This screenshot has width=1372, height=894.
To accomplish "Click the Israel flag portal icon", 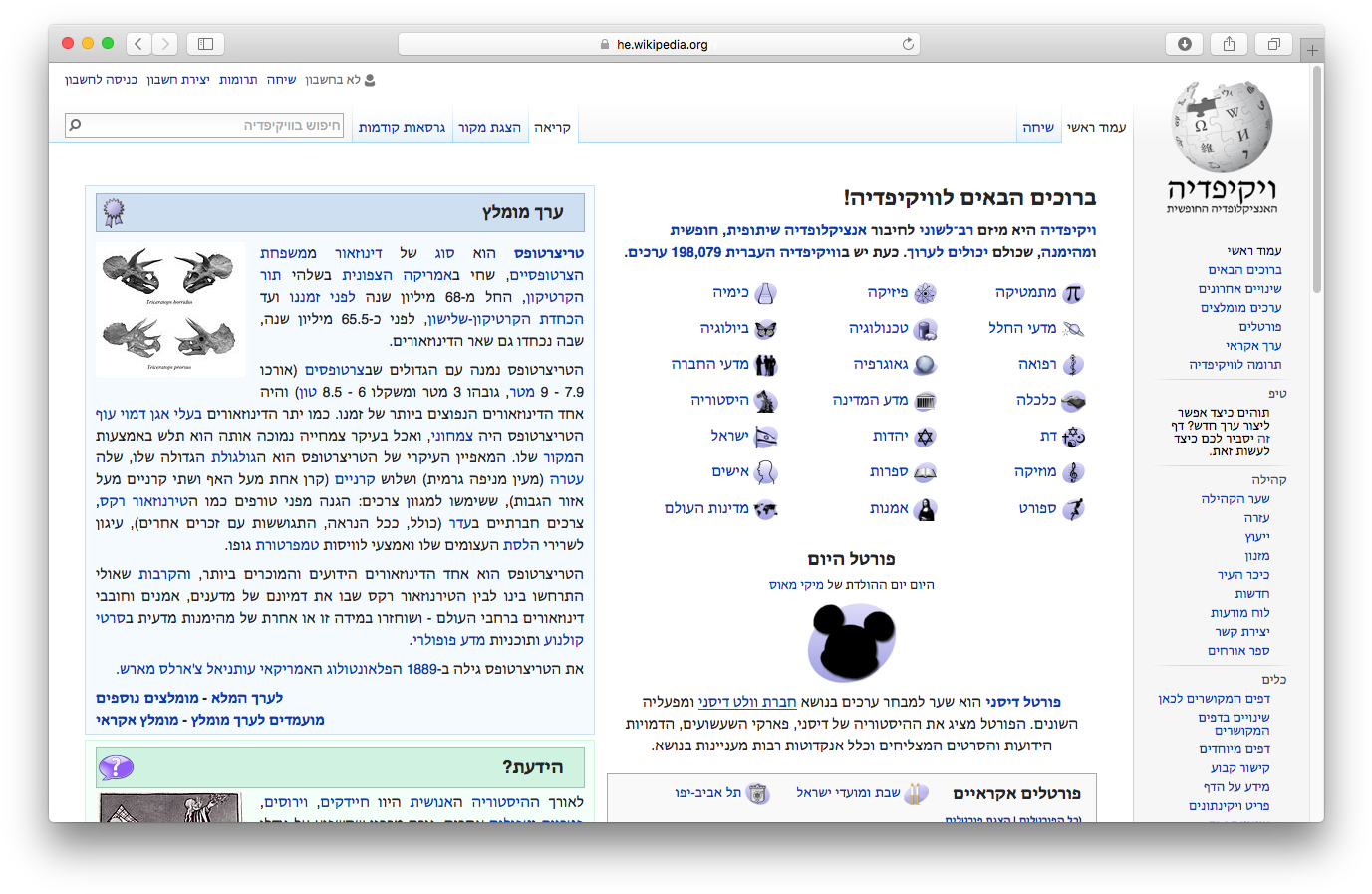I will (x=765, y=437).
